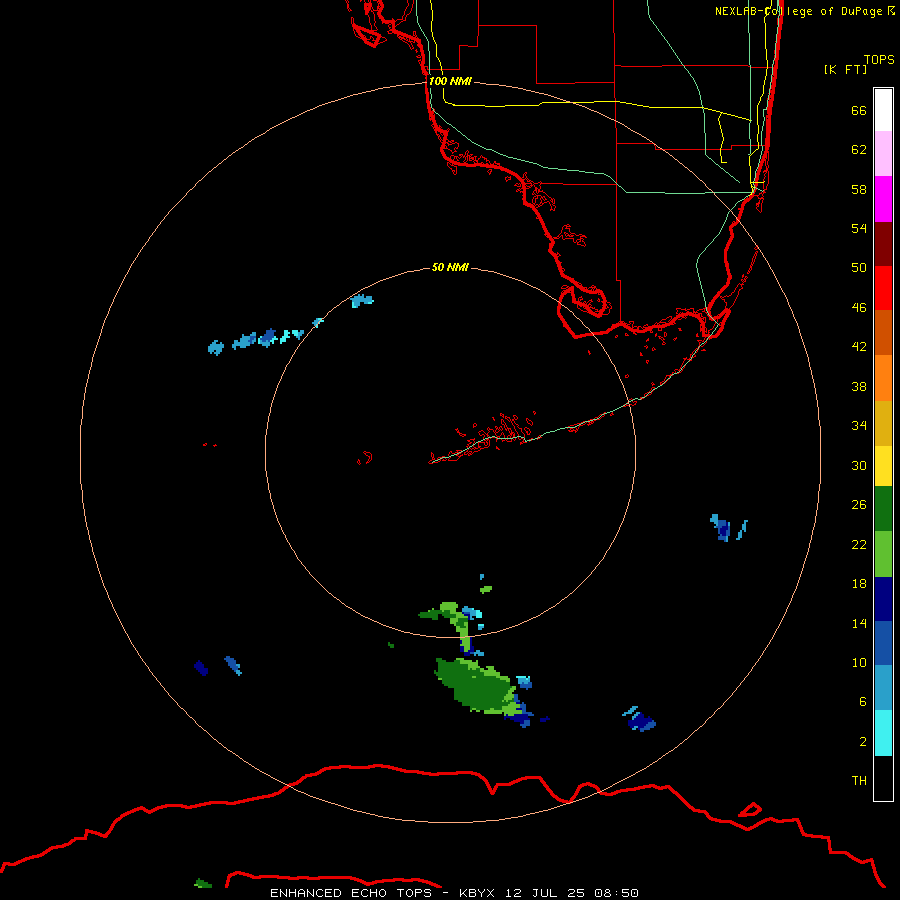Click the dark orange 46 kft legend swatch
The image size is (900, 900).
[883, 332]
